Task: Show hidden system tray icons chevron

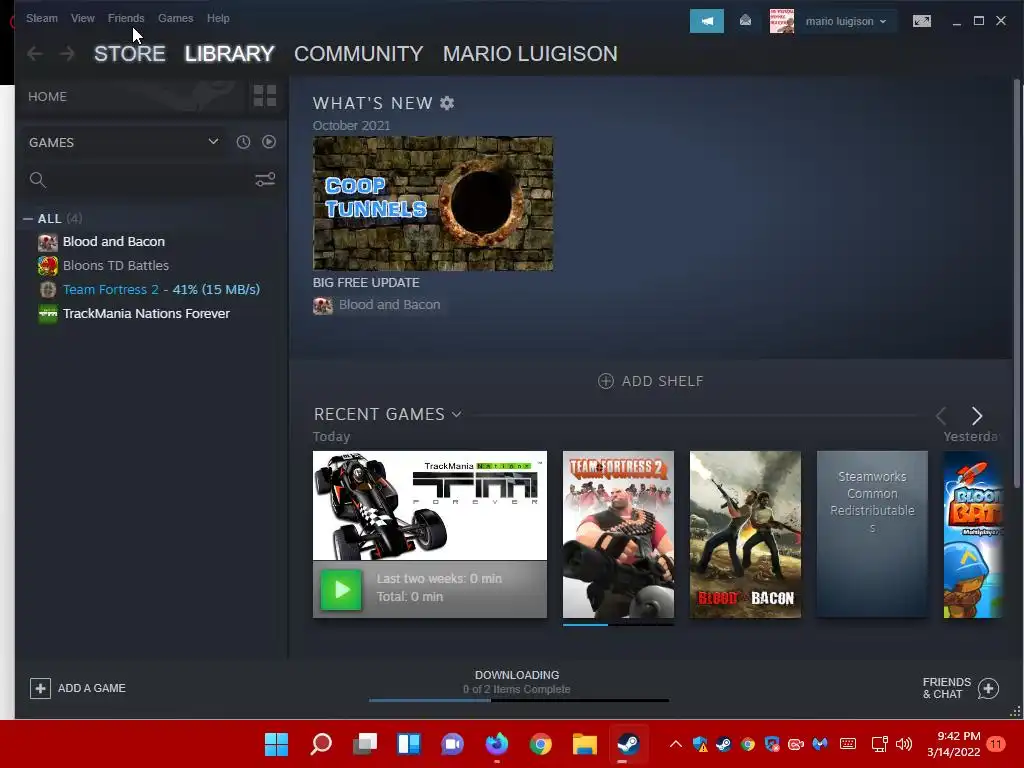Action: 676,744
